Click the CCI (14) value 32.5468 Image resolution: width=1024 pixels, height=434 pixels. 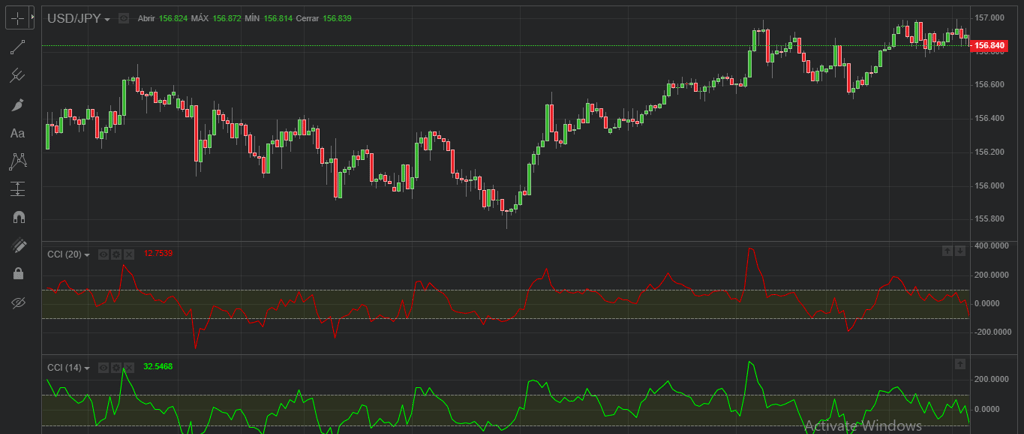(158, 366)
